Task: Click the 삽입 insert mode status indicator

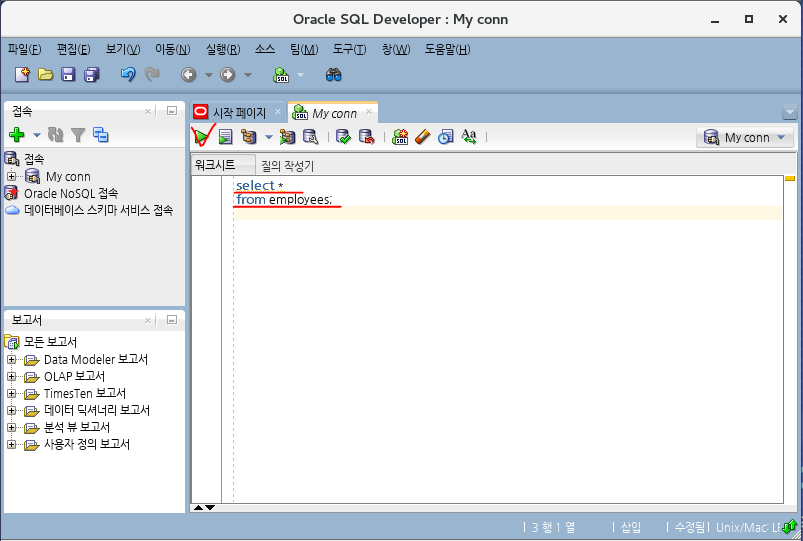Action: (630, 527)
